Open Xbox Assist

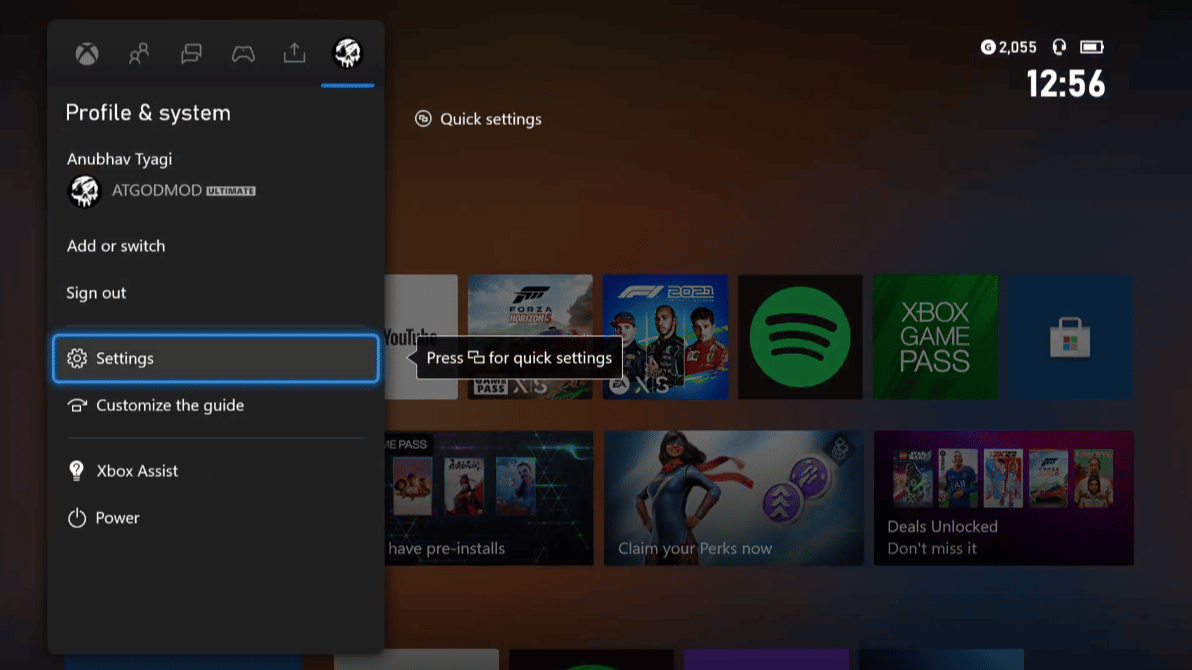click(216, 471)
